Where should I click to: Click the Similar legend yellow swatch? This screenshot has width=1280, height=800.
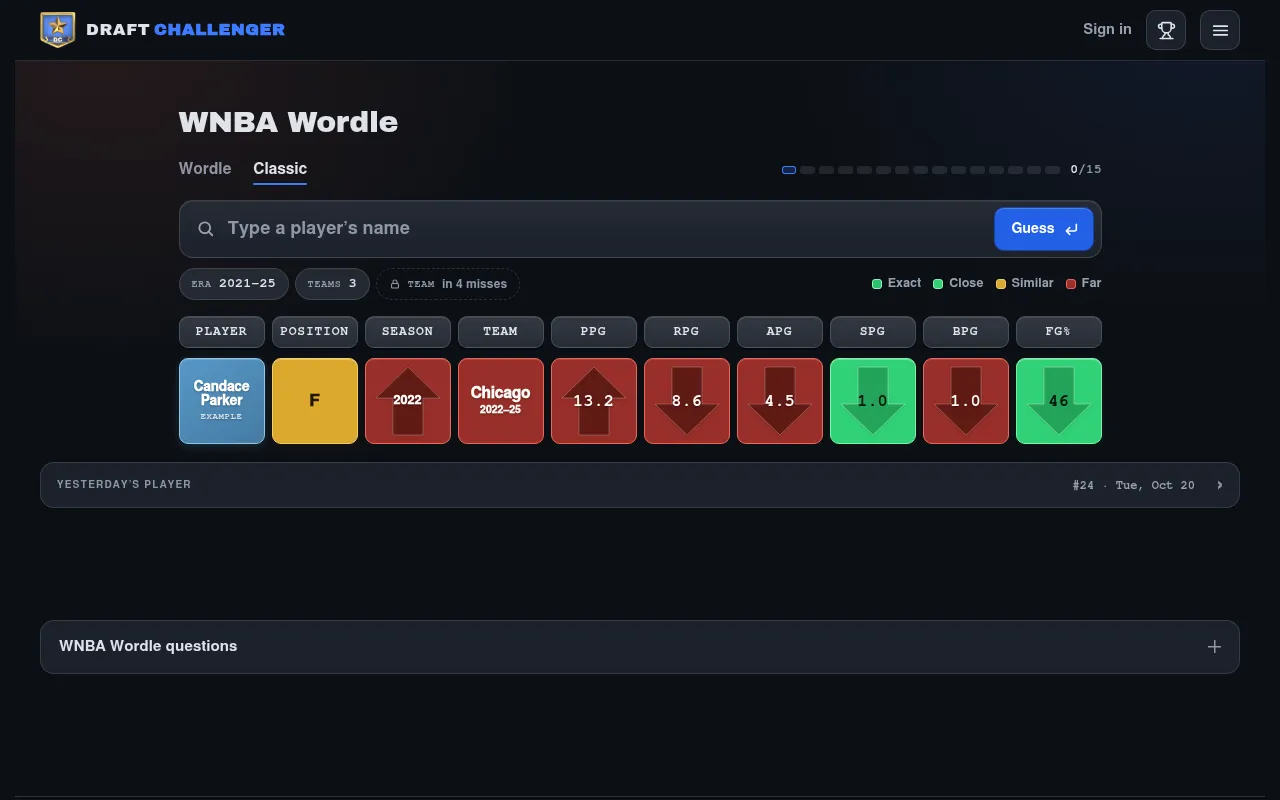pos(1001,284)
